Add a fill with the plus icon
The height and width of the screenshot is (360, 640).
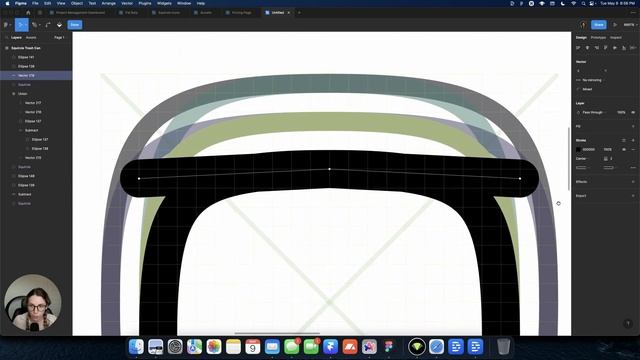coord(633,127)
